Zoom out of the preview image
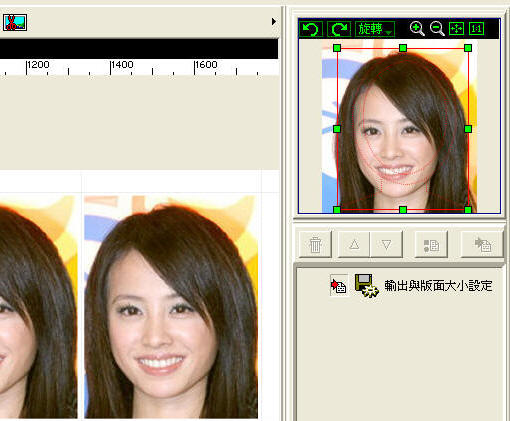The image size is (510, 421). (437, 29)
